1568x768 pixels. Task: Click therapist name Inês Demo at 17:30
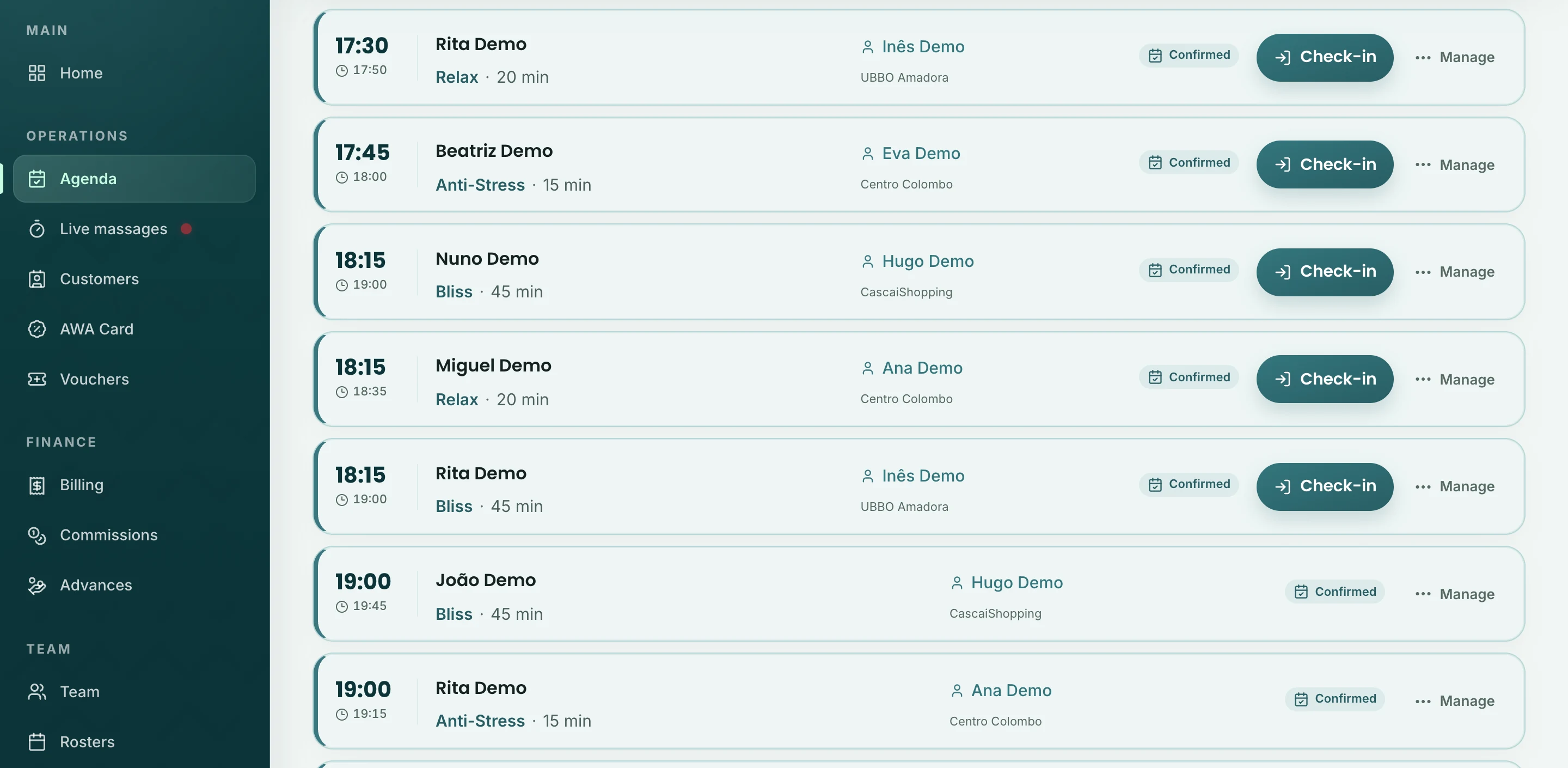[923, 46]
